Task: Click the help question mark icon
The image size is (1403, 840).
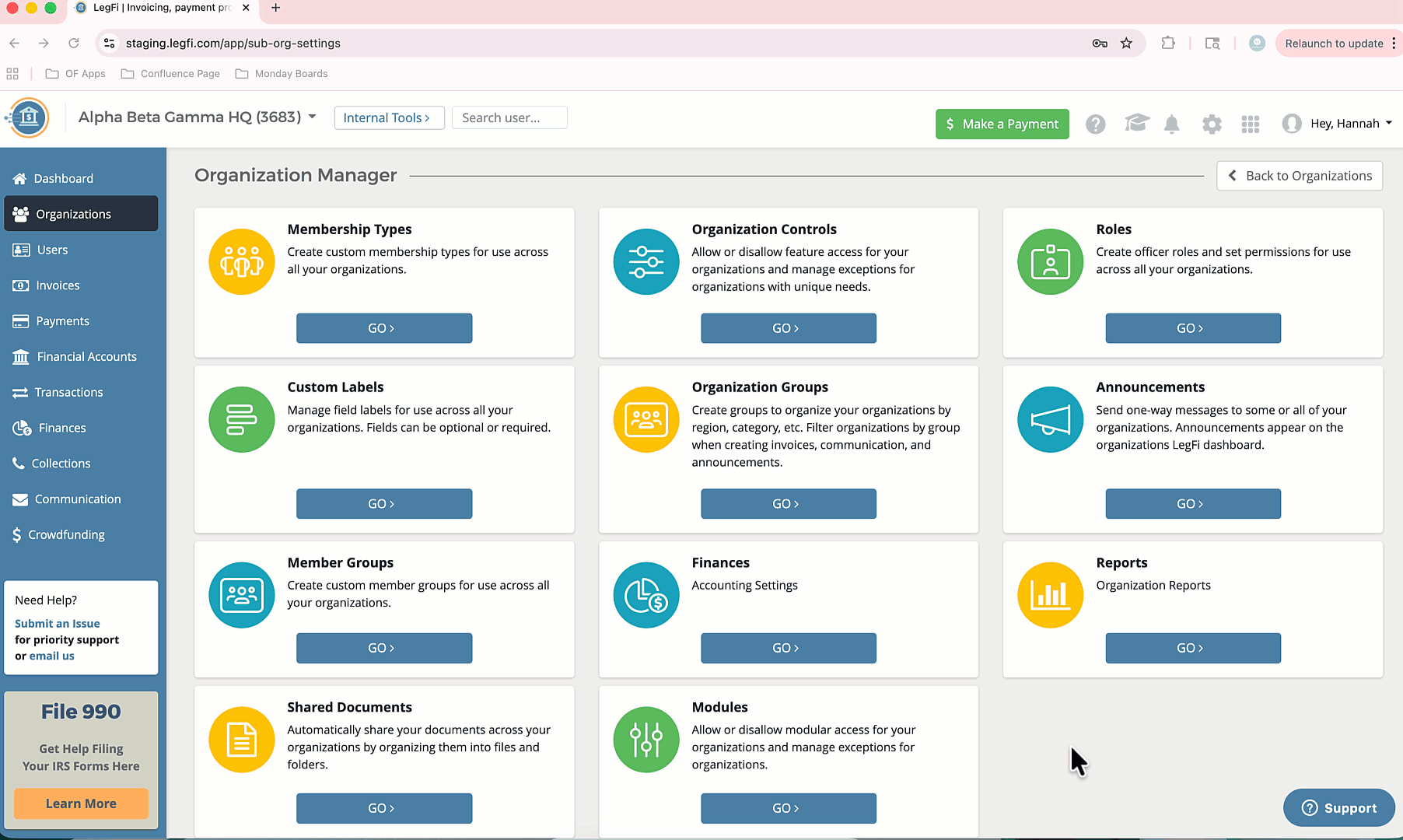Action: click(1095, 124)
